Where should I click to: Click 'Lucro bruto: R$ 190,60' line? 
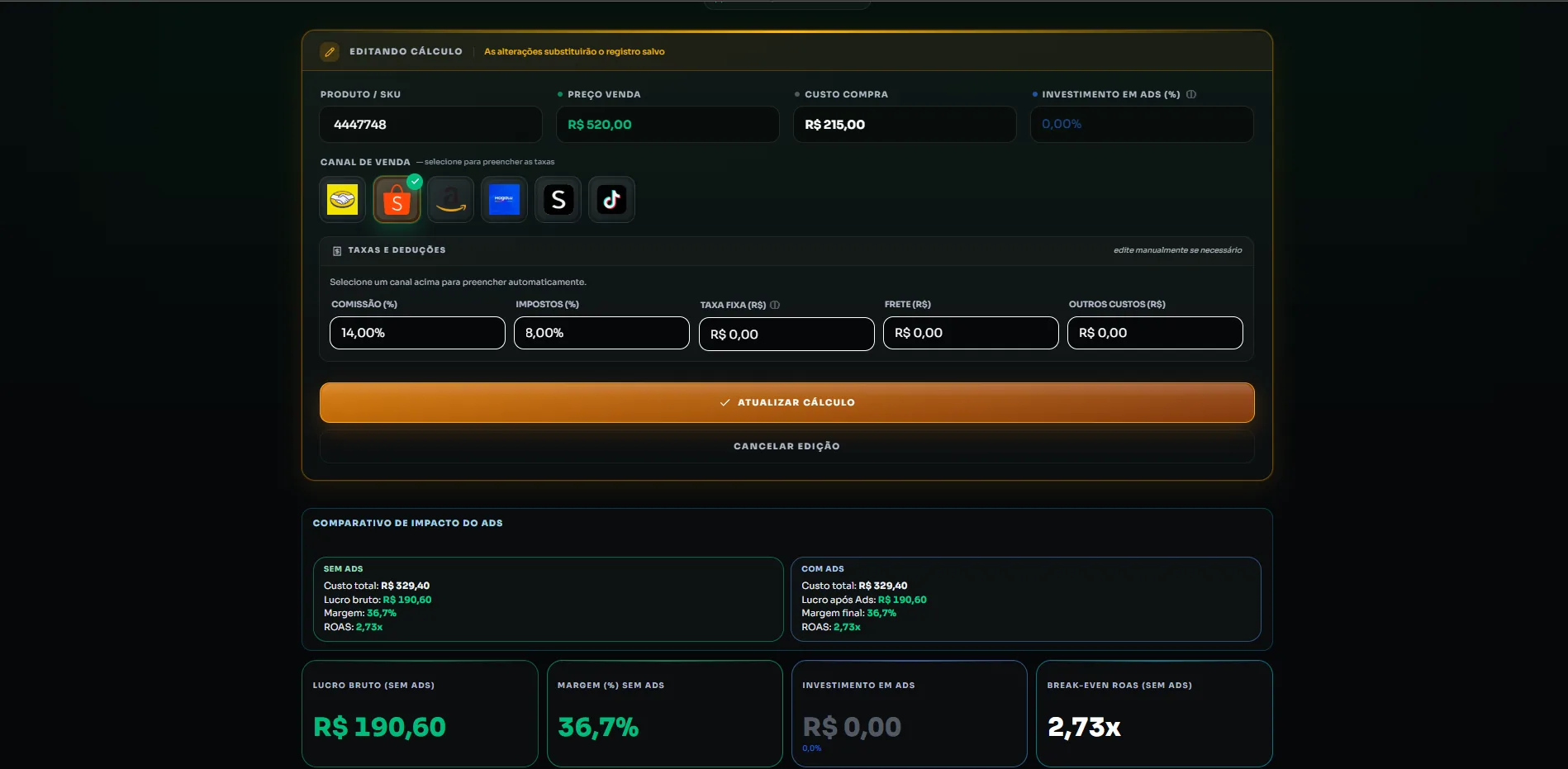pyautogui.click(x=378, y=600)
